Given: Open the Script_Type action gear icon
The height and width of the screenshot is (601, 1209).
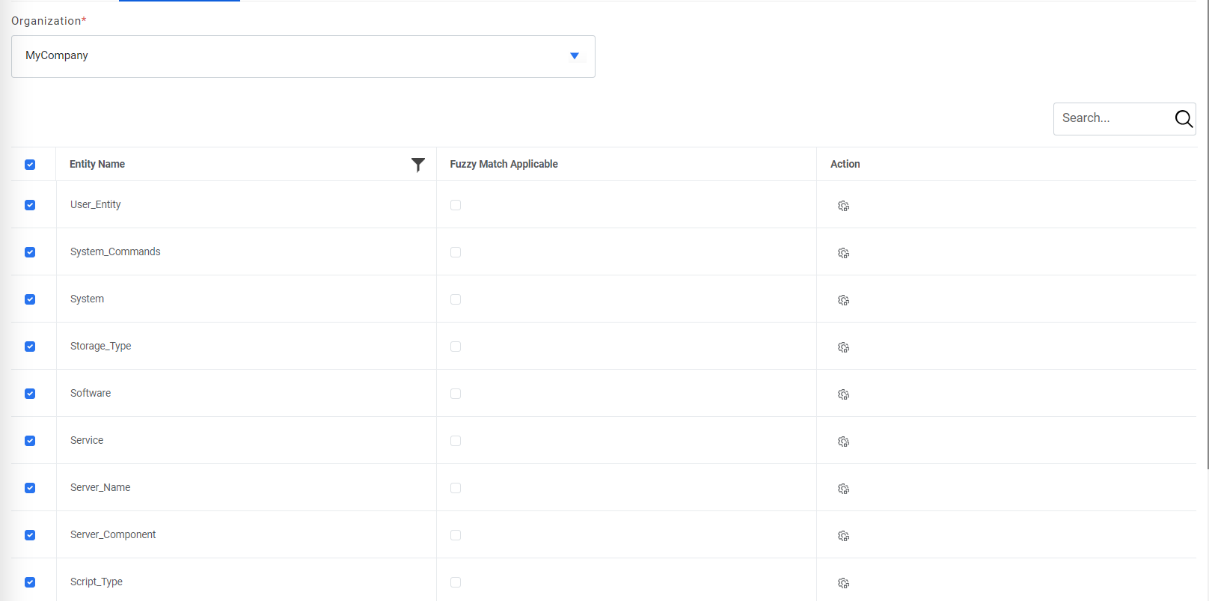Looking at the screenshot, I should 843,583.
